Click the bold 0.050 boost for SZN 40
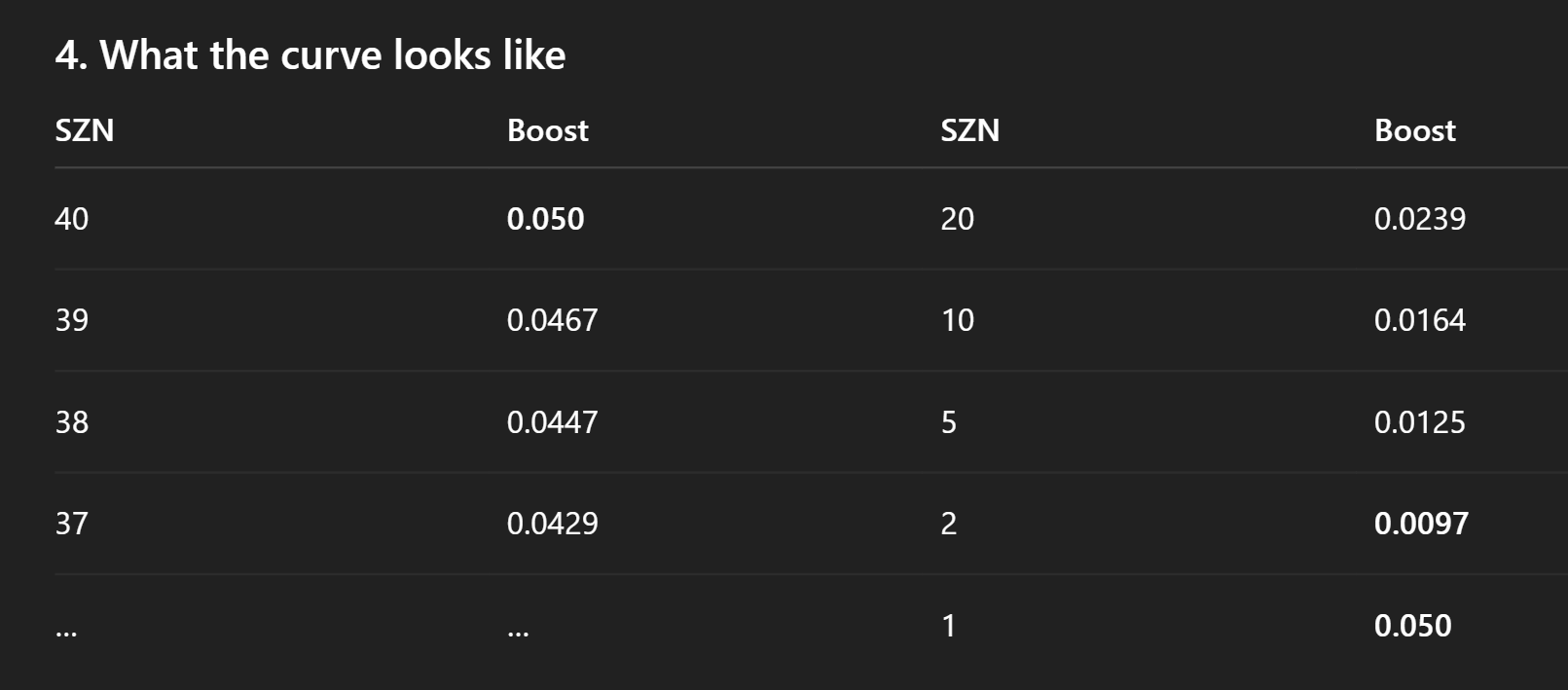This screenshot has width=1568, height=690. click(546, 219)
